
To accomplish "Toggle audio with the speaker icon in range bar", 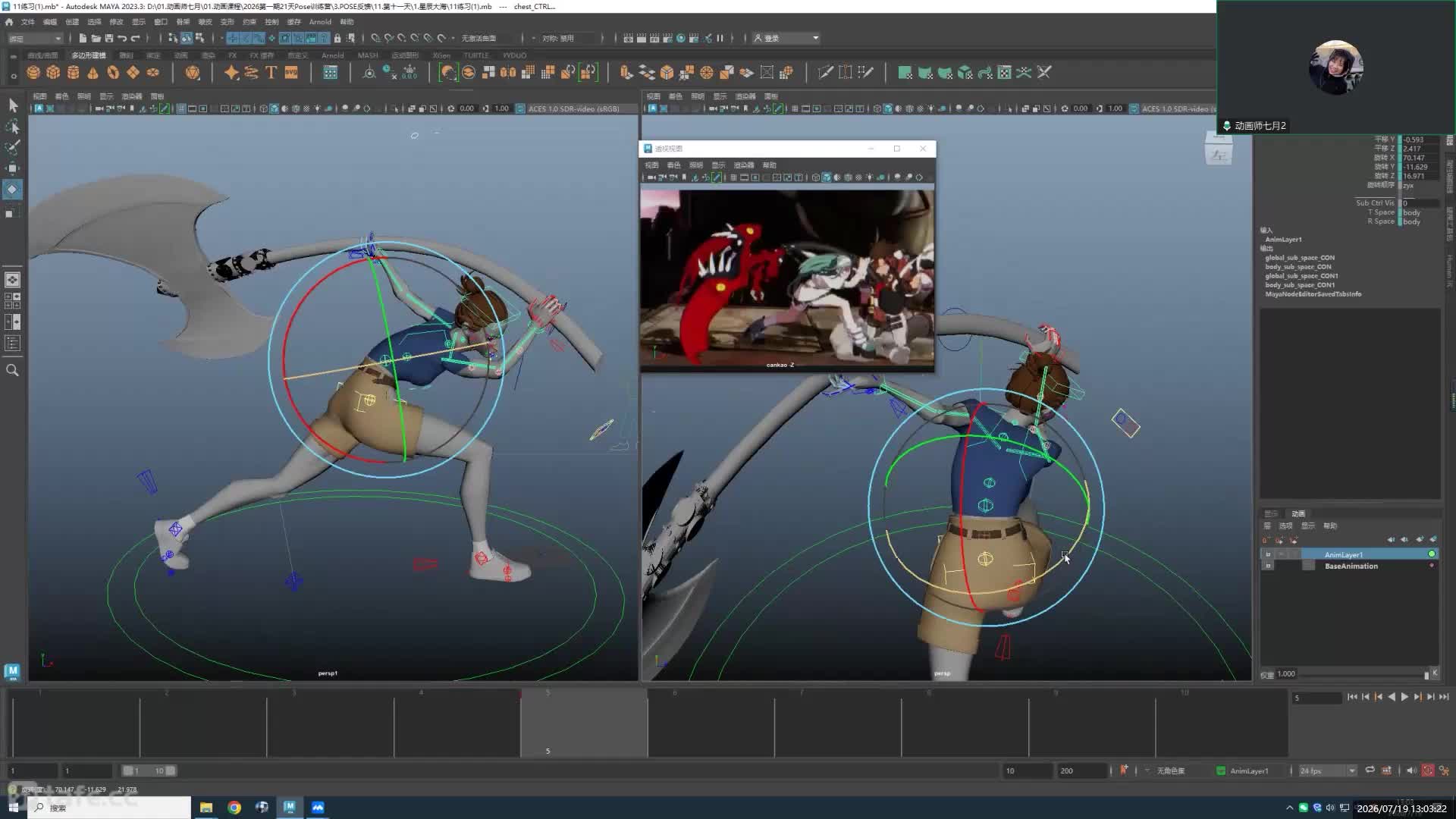I will pos(1410,770).
